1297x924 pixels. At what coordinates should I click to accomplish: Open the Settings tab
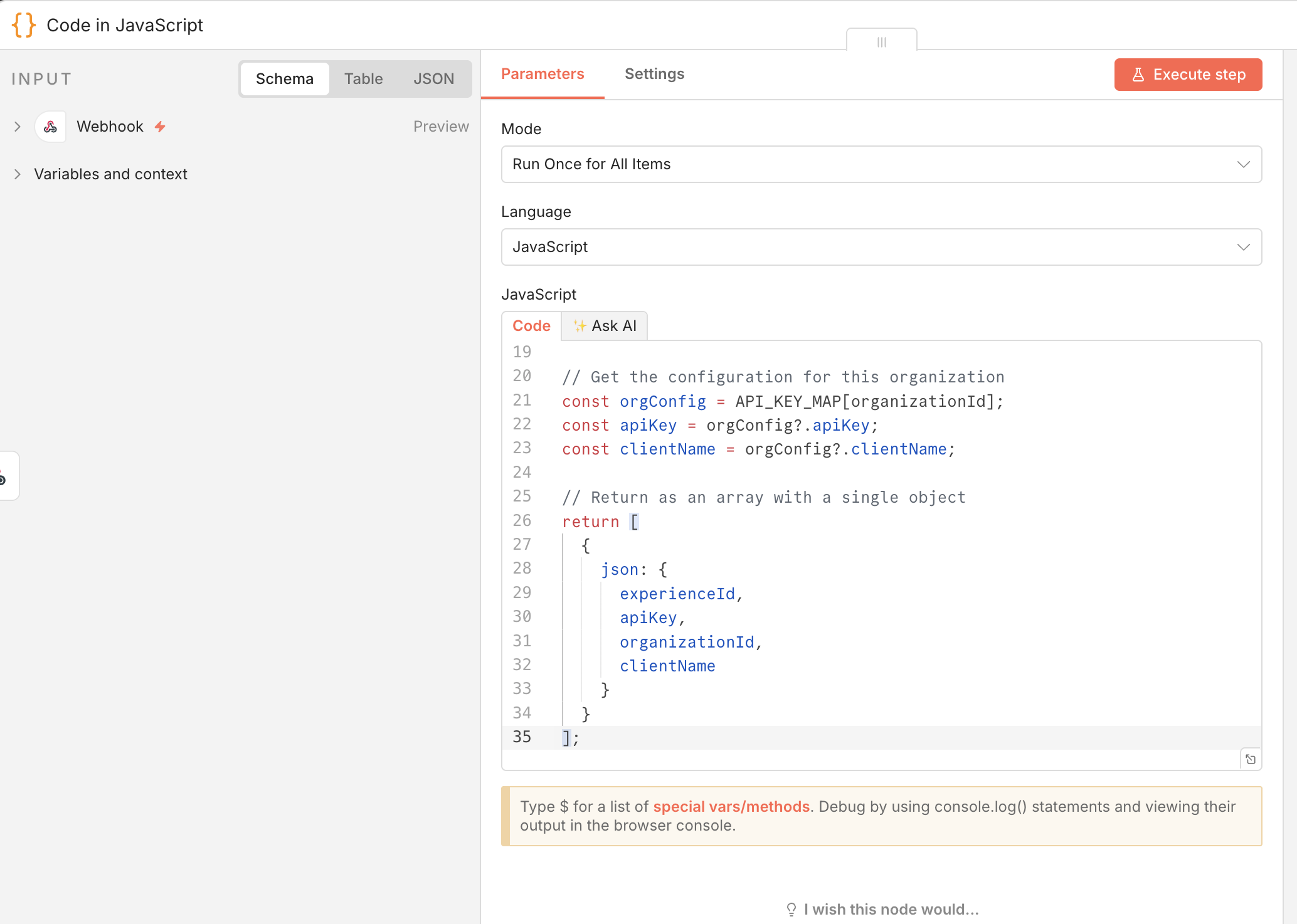point(654,74)
